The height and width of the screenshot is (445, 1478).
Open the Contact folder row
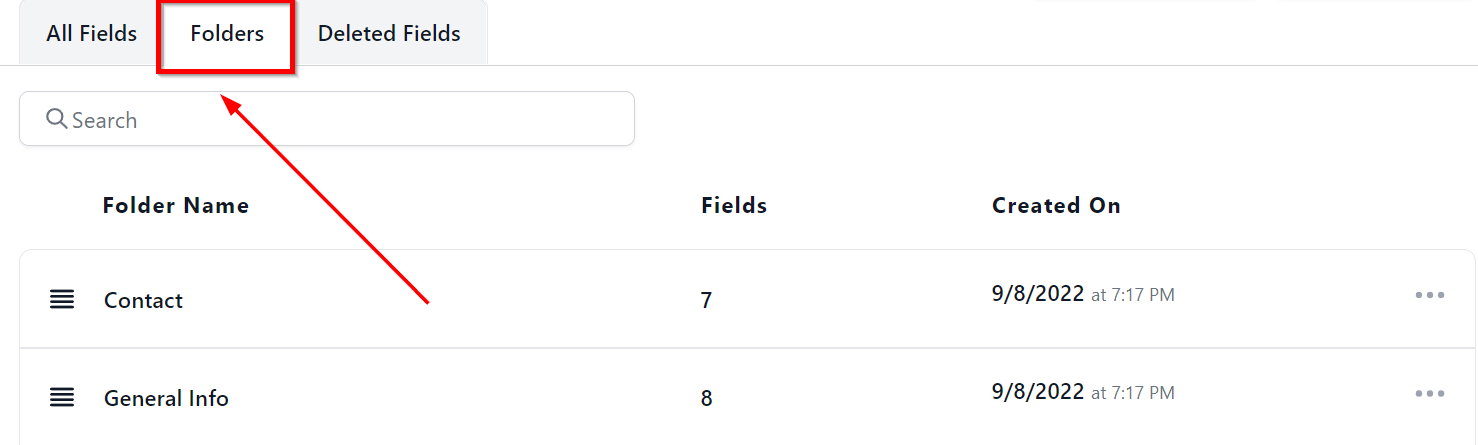coord(143,300)
